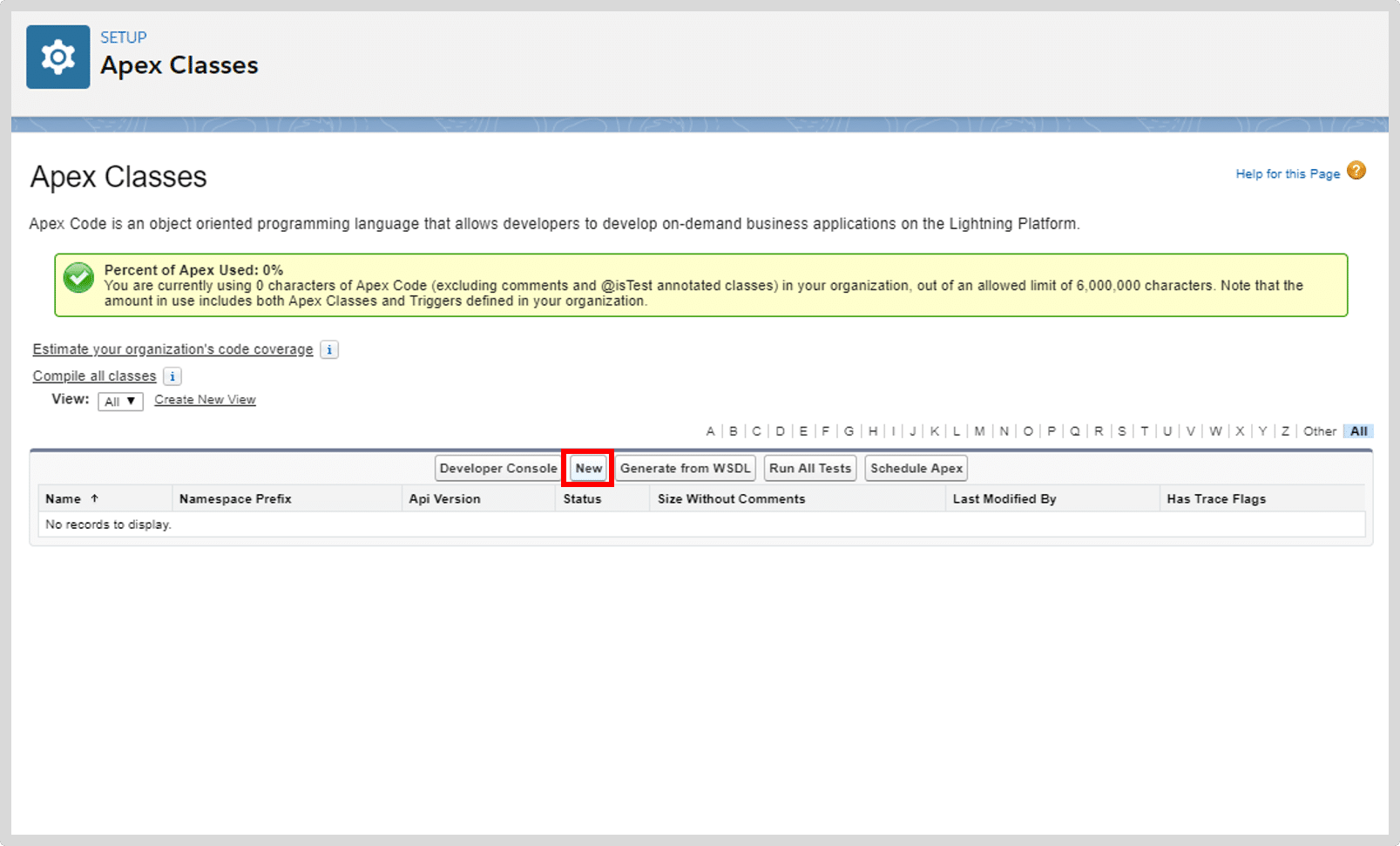The height and width of the screenshot is (846, 1400).
Task: Filter classes by Other
Action: [1320, 431]
